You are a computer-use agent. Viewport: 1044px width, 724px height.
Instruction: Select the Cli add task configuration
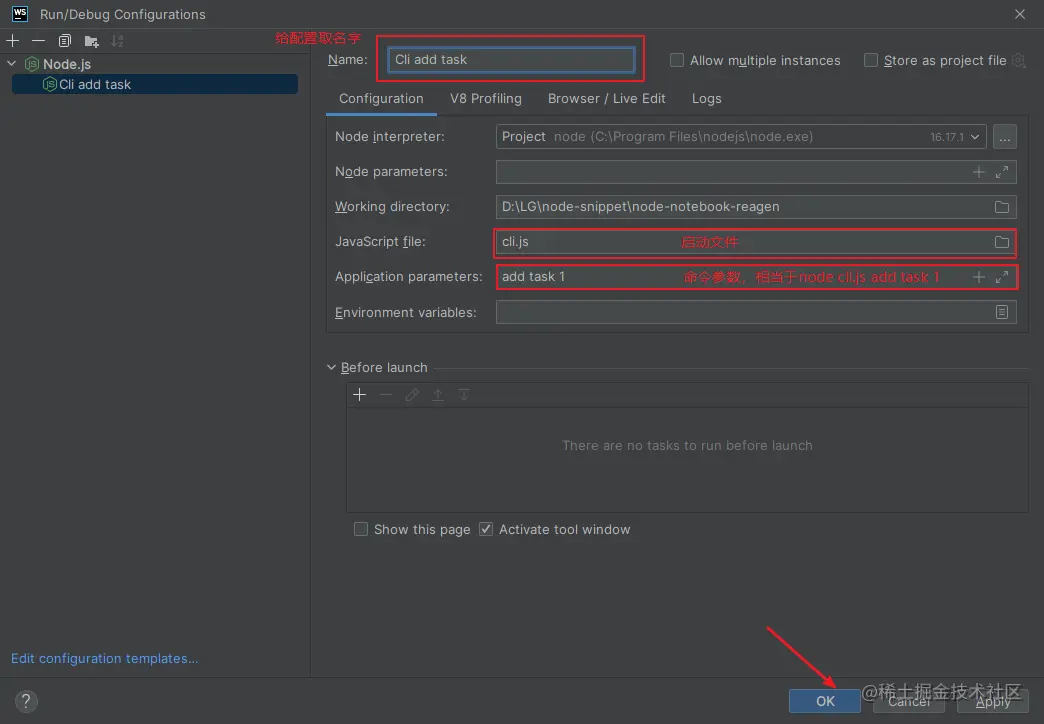click(154, 85)
